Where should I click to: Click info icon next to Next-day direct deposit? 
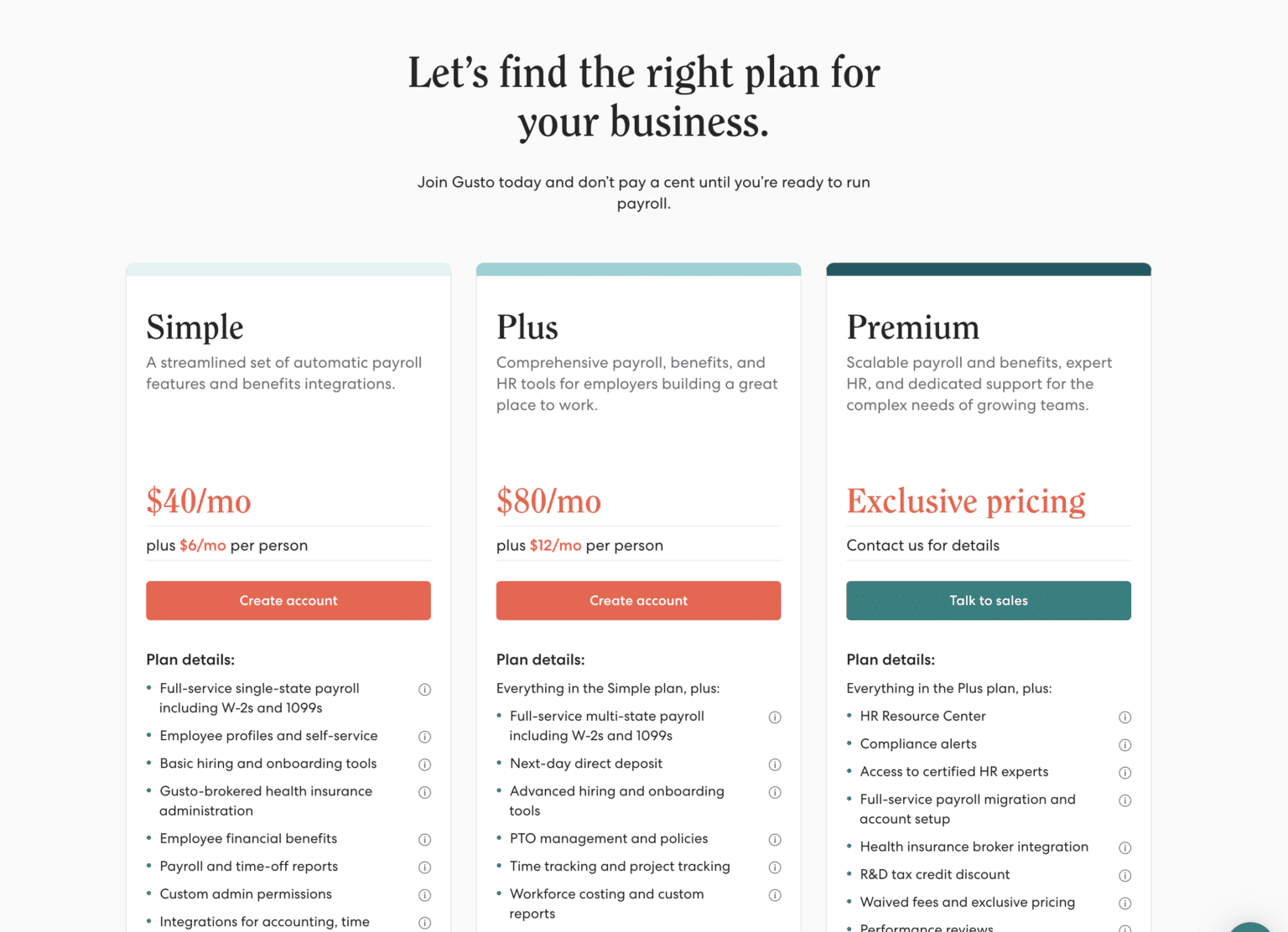pyautogui.click(x=775, y=764)
